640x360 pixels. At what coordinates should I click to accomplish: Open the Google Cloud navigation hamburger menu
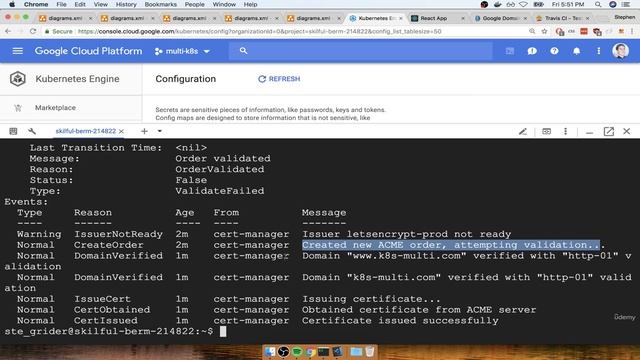[18, 51]
